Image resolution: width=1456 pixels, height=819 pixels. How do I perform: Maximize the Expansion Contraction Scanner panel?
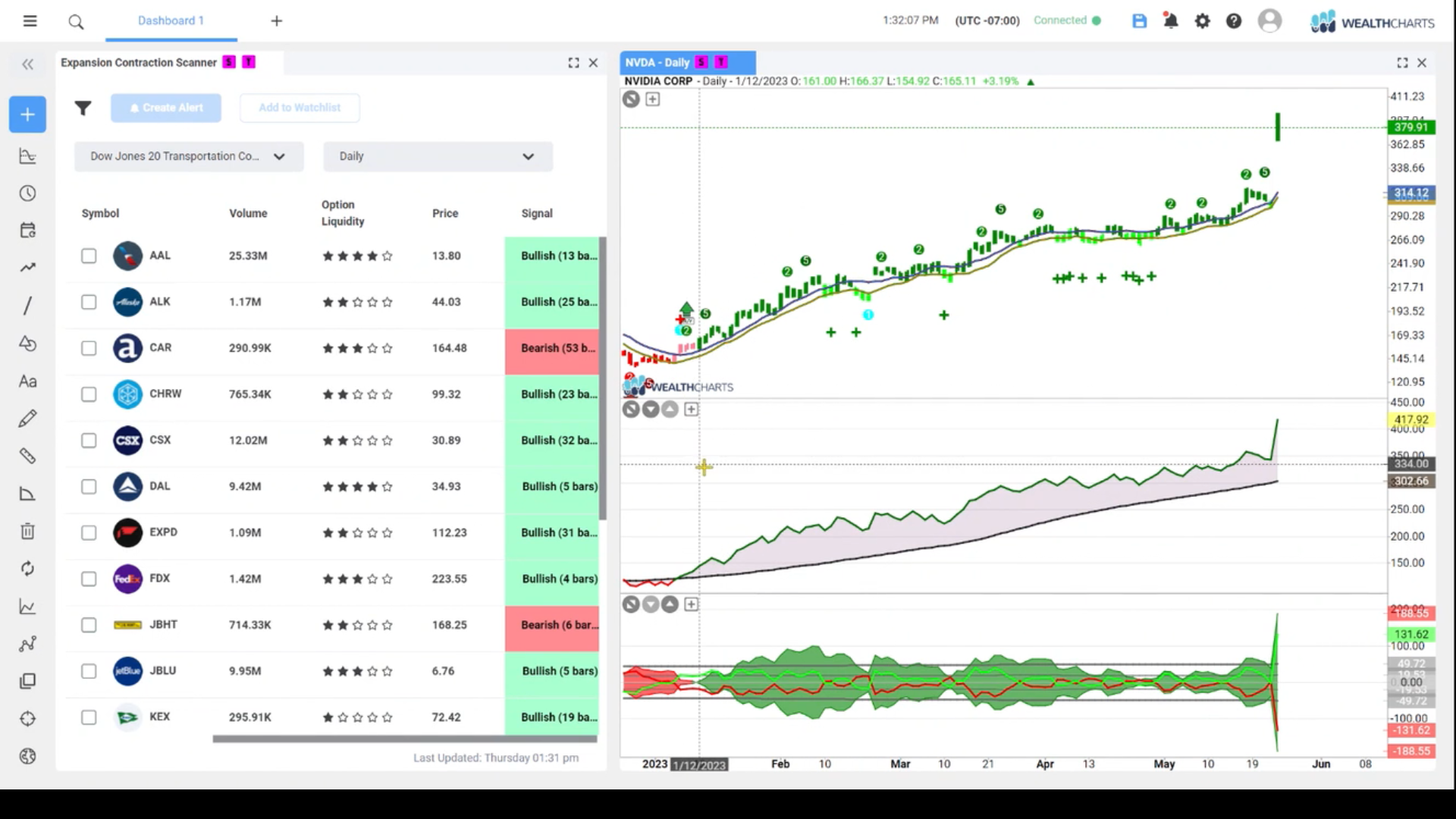coord(573,63)
